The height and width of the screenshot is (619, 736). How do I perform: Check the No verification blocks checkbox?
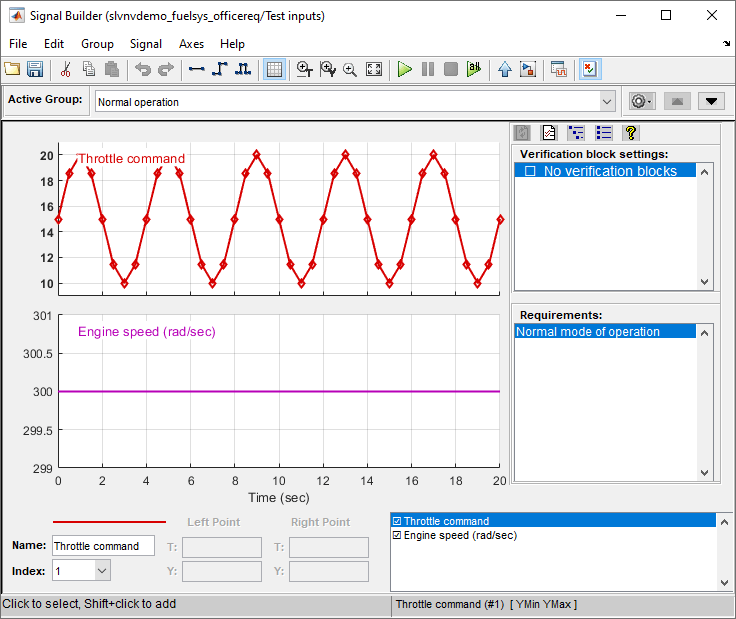point(530,171)
